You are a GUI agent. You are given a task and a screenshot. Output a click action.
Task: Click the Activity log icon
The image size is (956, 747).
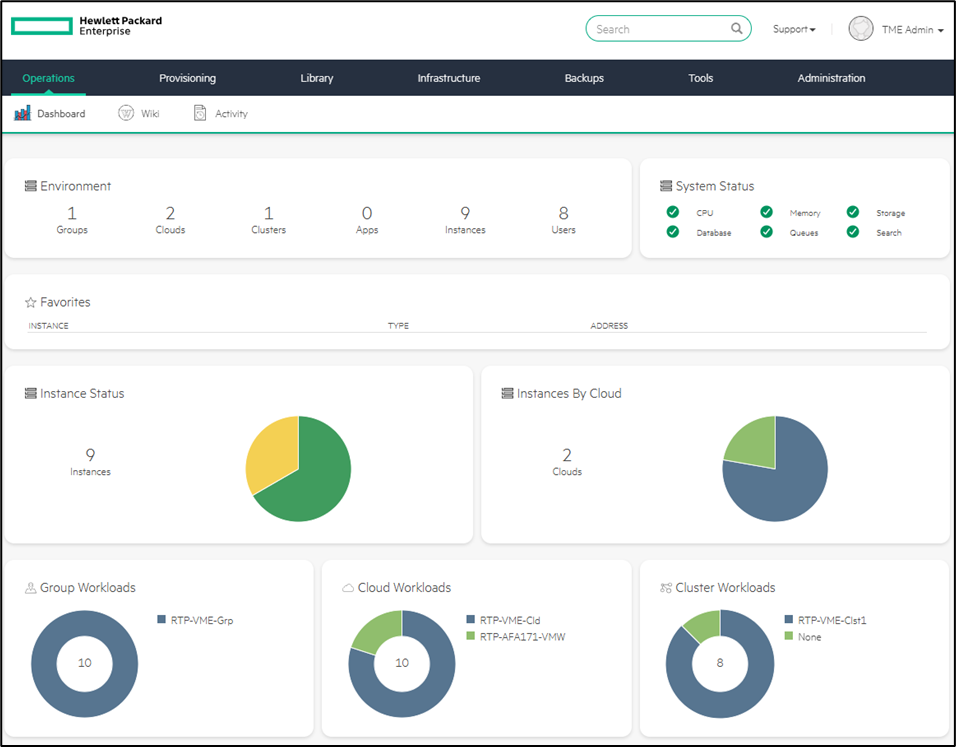pyautogui.click(x=200, y=114)
